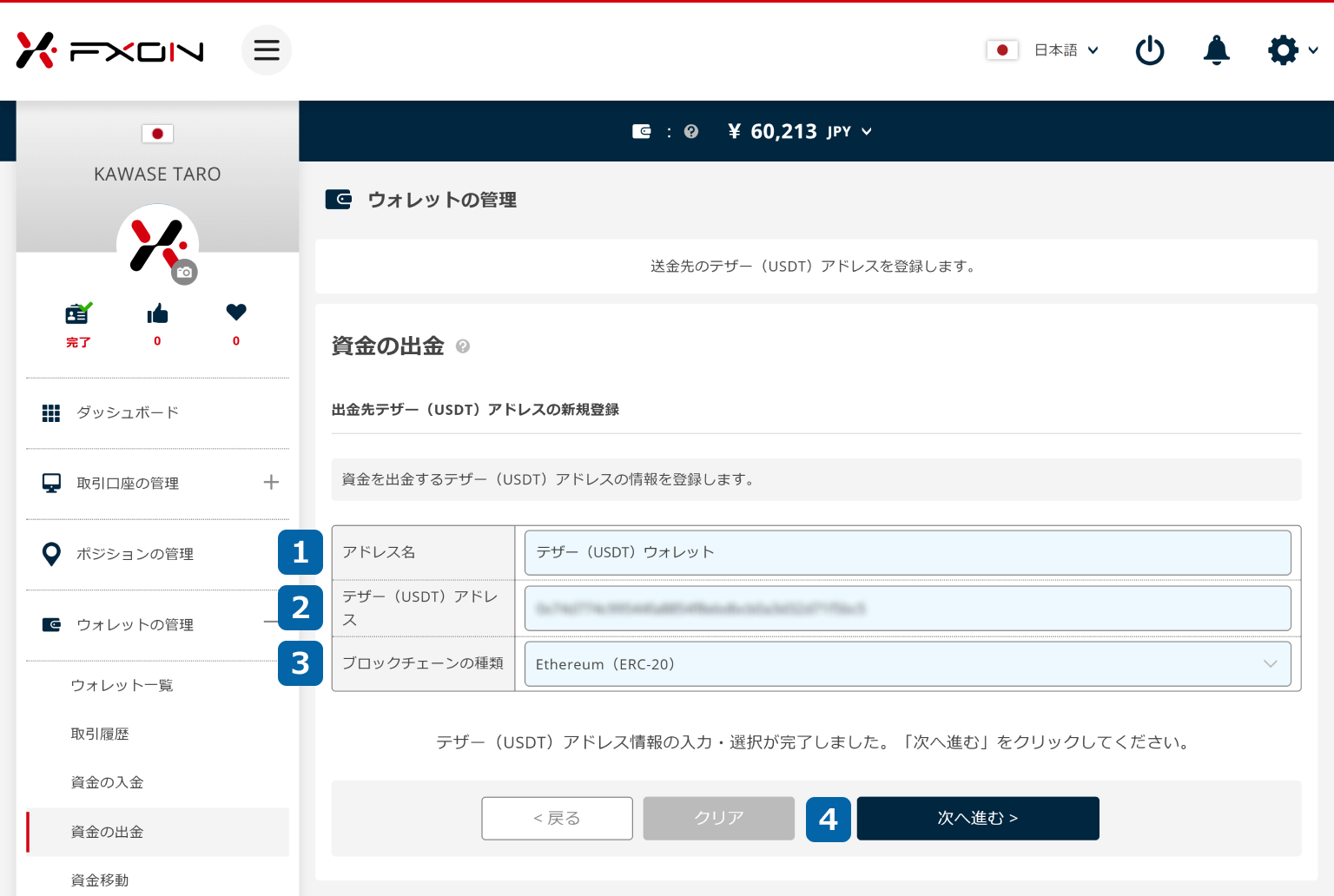This screenshot has width=1334, height=896.
Task: Click the 次へ進む button
Action: [977, 818]
